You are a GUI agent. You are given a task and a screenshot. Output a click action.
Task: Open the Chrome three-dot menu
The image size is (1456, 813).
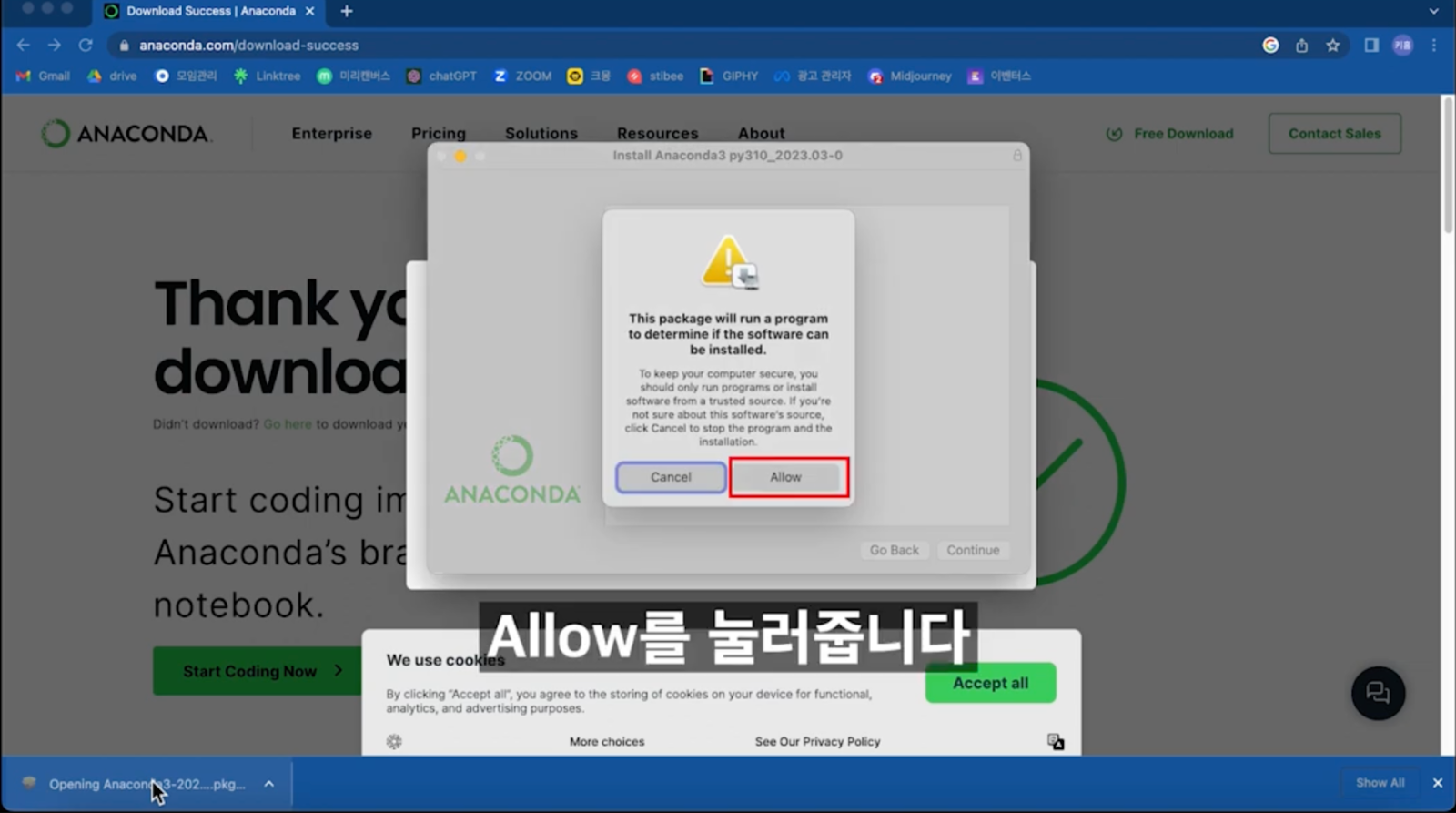click(1434, 46)
